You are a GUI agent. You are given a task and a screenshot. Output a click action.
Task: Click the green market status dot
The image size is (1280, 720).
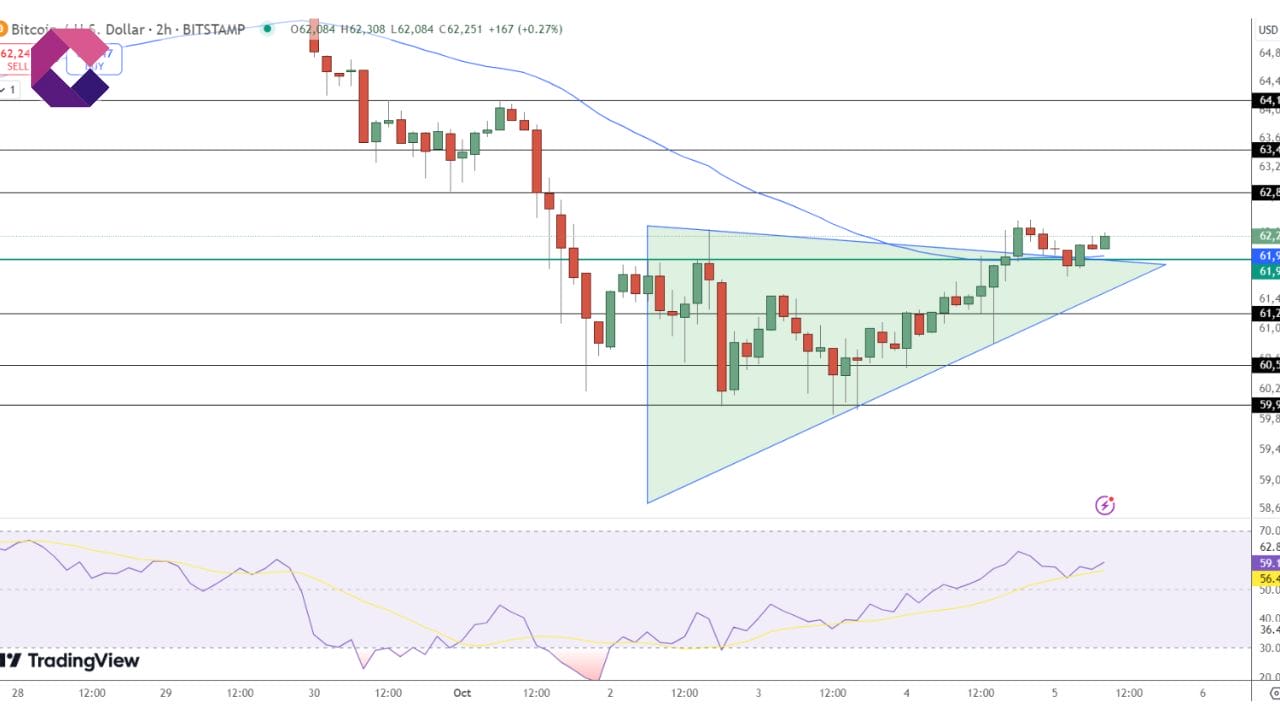point(267,29)
